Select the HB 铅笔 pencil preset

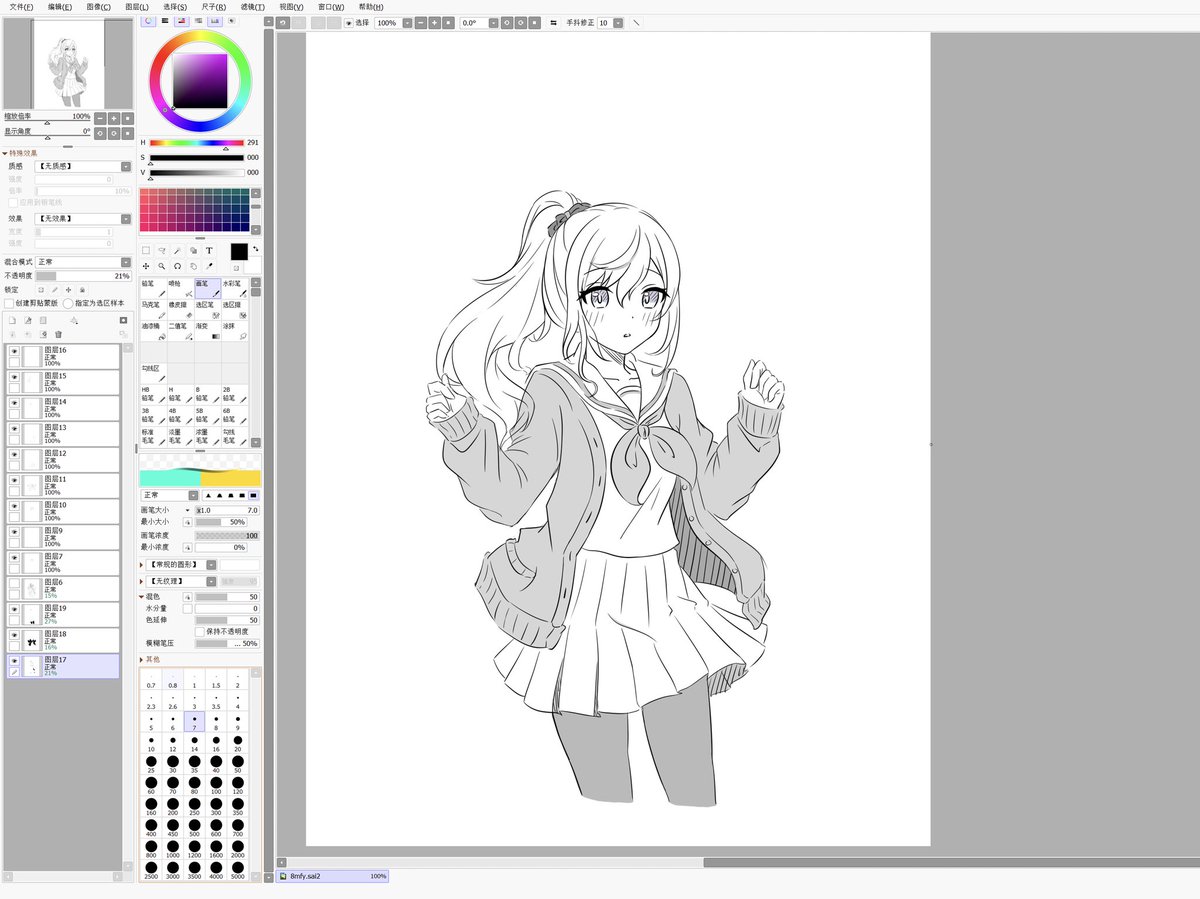coord(153,394)
